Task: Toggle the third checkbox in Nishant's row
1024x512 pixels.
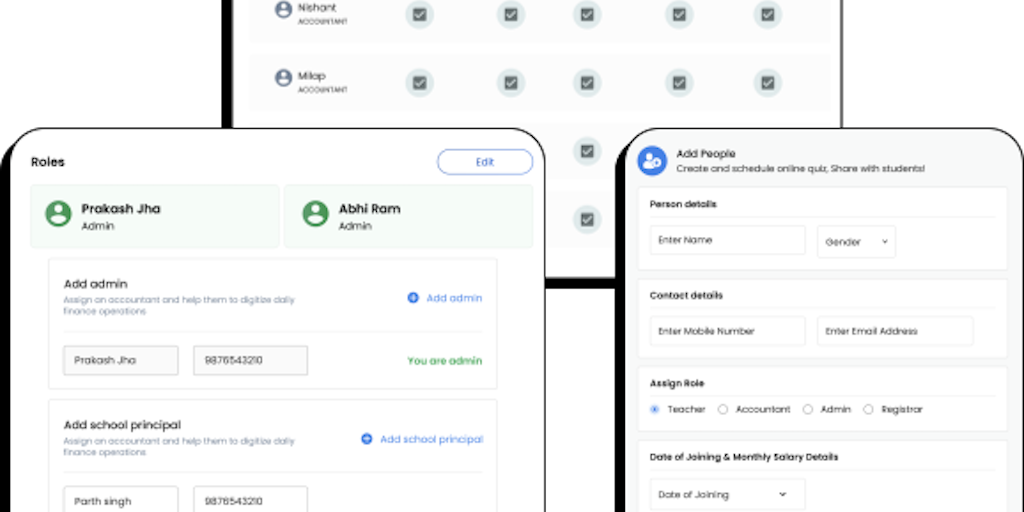Action: (587, 14)
